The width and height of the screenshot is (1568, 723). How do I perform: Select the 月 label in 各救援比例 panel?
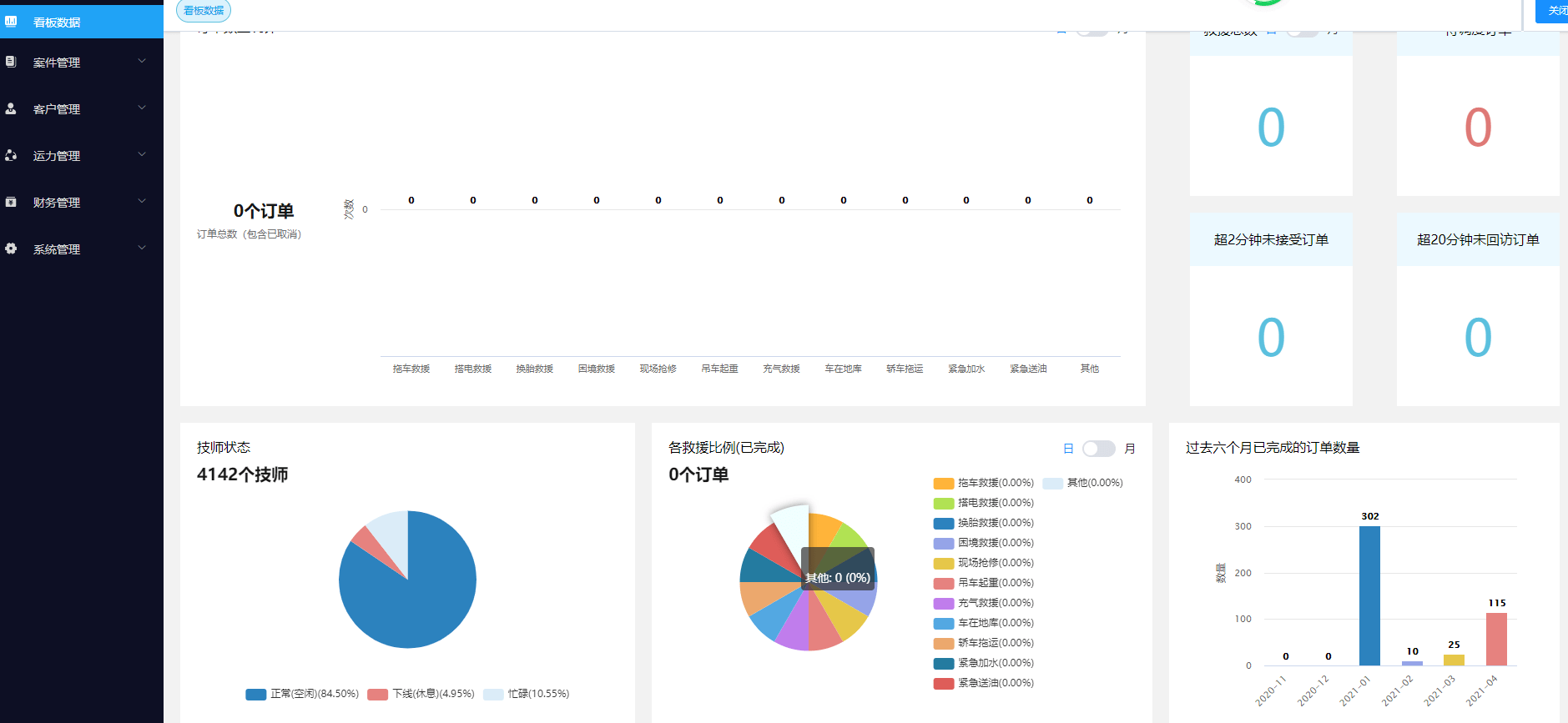coord(1129,449)
